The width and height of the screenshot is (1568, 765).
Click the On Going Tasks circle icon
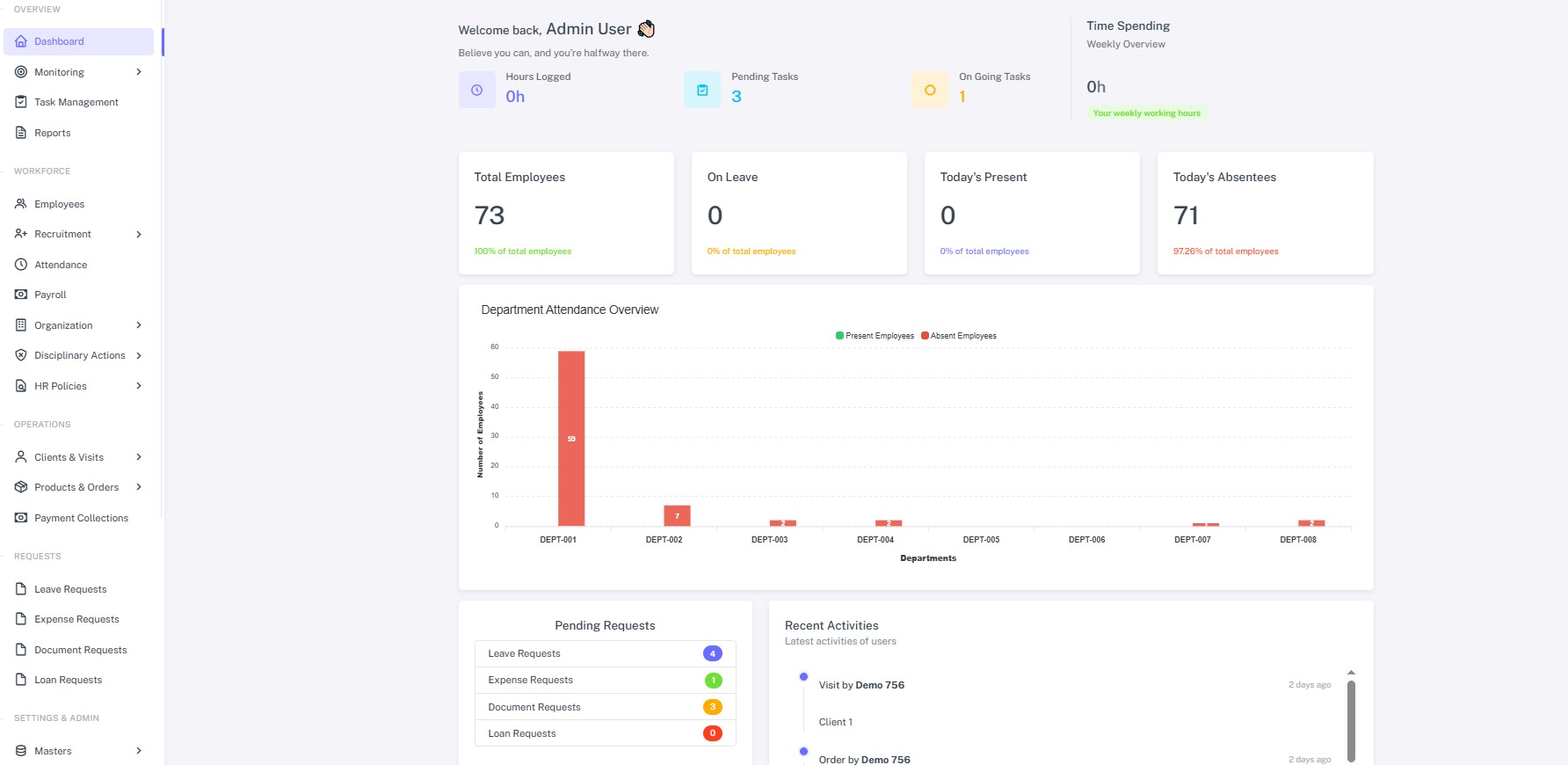(x=929, y=90)
